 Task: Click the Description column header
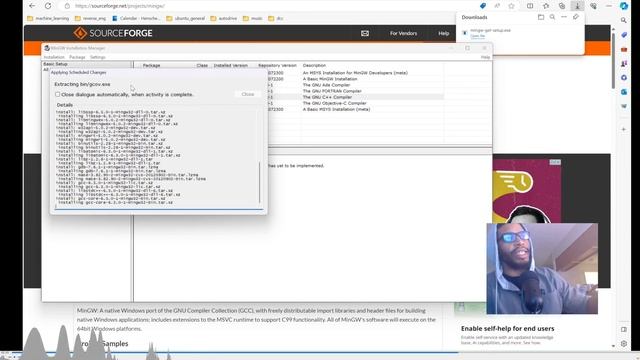(x=314, y=65)
